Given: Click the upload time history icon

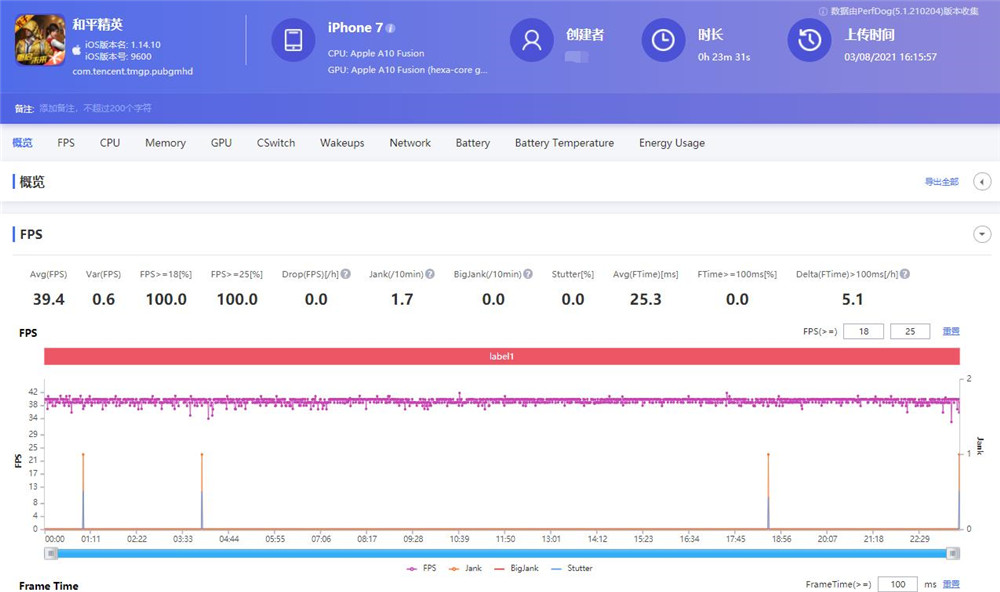Looking at the screenshot, I should coord(809,40).
